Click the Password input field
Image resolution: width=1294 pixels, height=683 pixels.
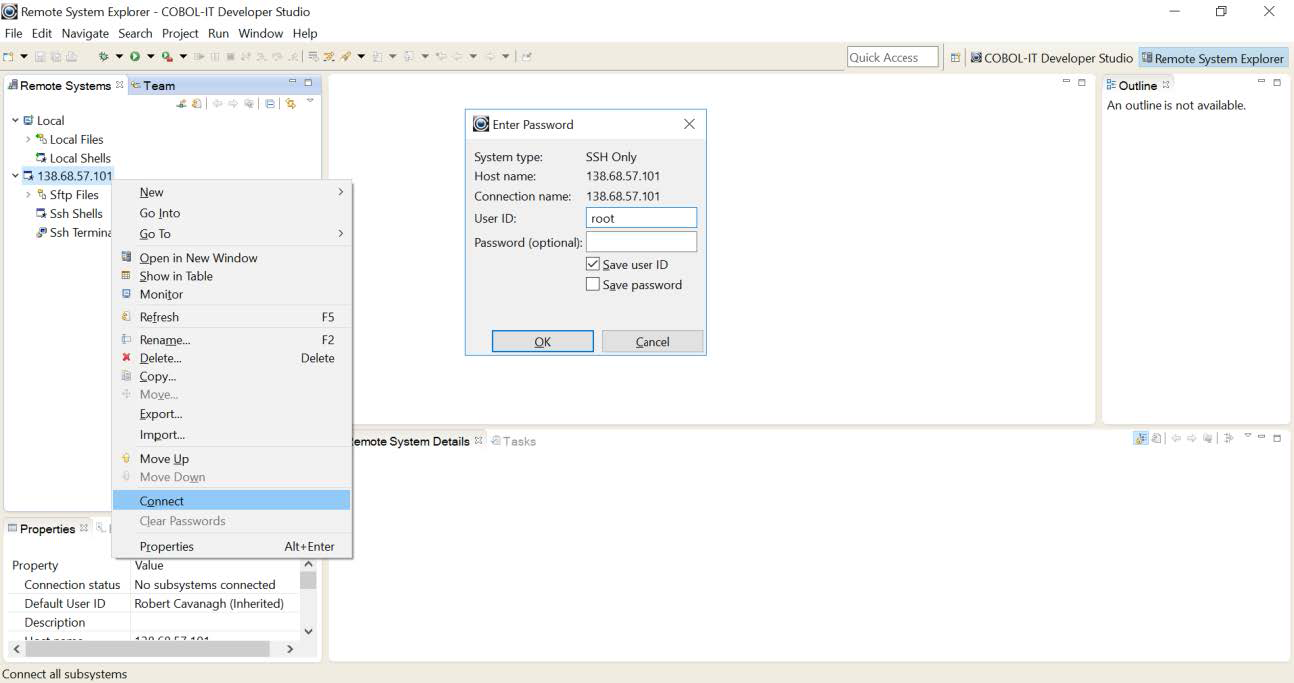click(x=641, y=242)
